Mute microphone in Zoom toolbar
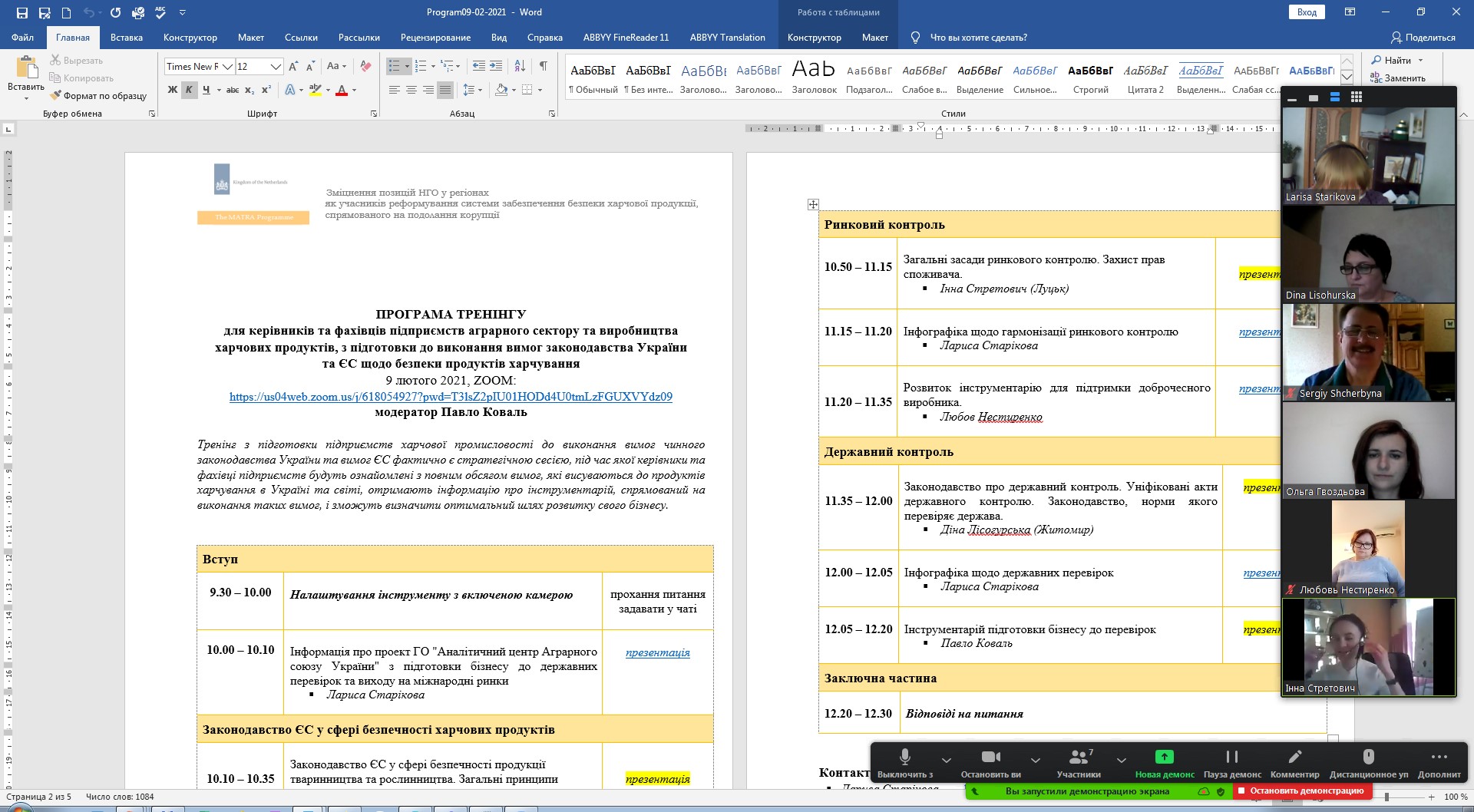The width and height of the screenshot is (1474, 812). click(x=905, y=761)
